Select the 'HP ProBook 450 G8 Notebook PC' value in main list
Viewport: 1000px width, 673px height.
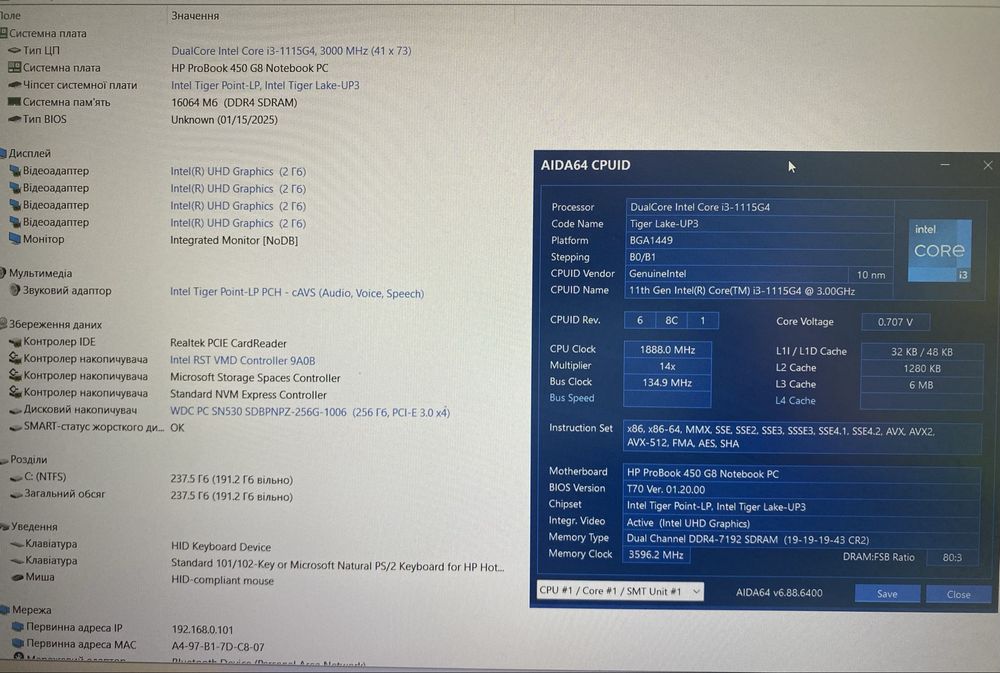click(250, 68)
